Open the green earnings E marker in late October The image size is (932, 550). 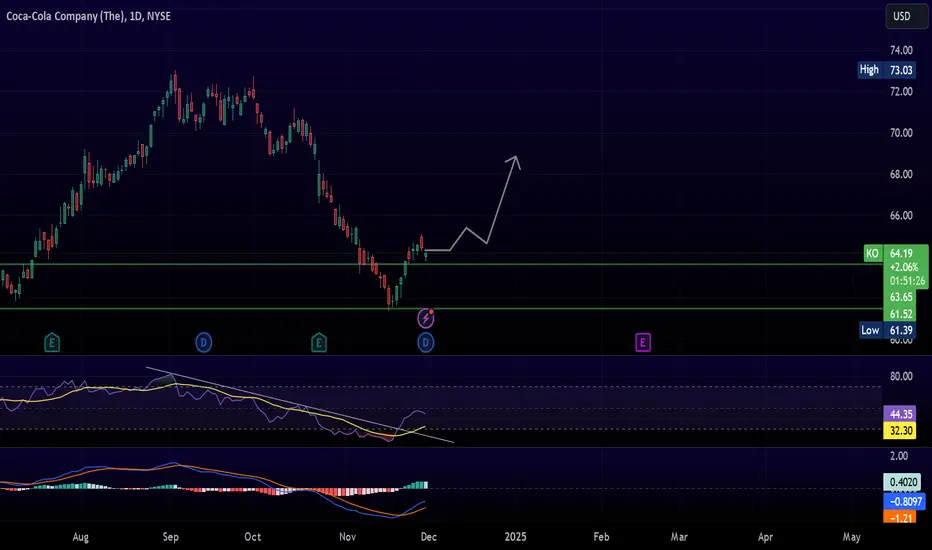click(x=319, y=342)
